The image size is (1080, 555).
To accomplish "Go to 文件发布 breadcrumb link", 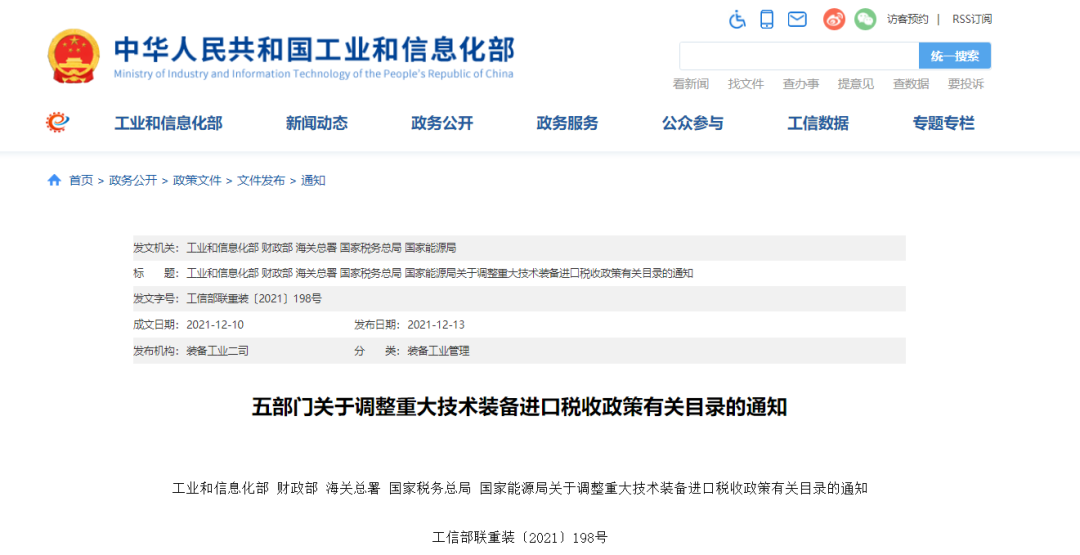I will 261,180.
